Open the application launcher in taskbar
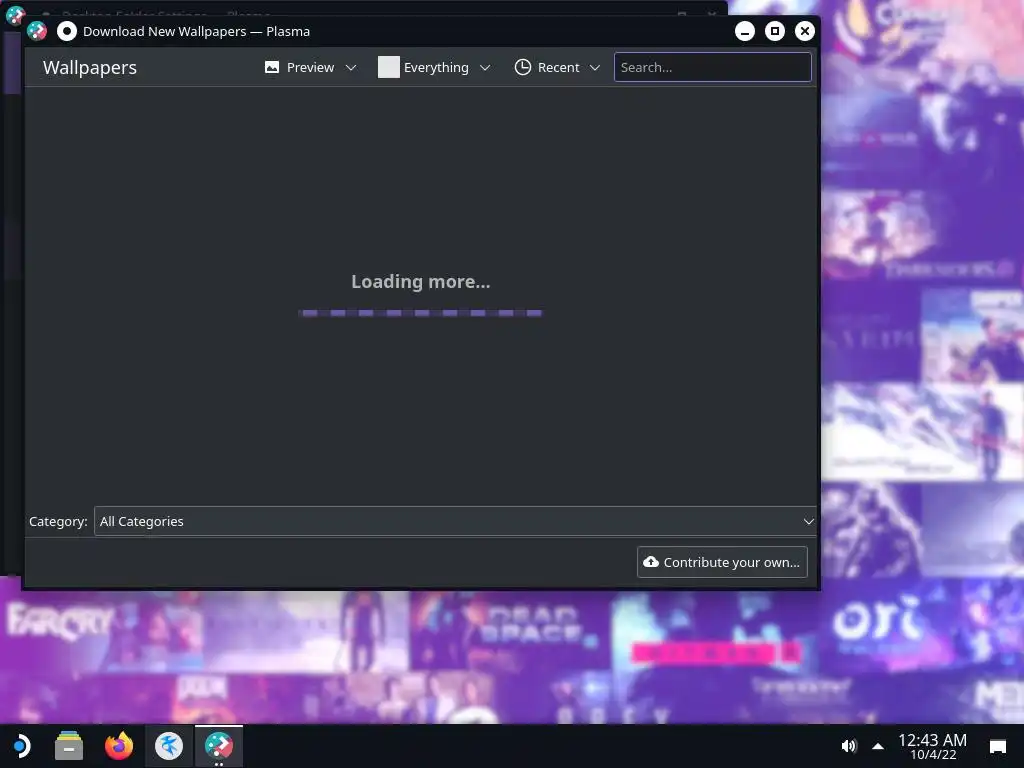 21,746
